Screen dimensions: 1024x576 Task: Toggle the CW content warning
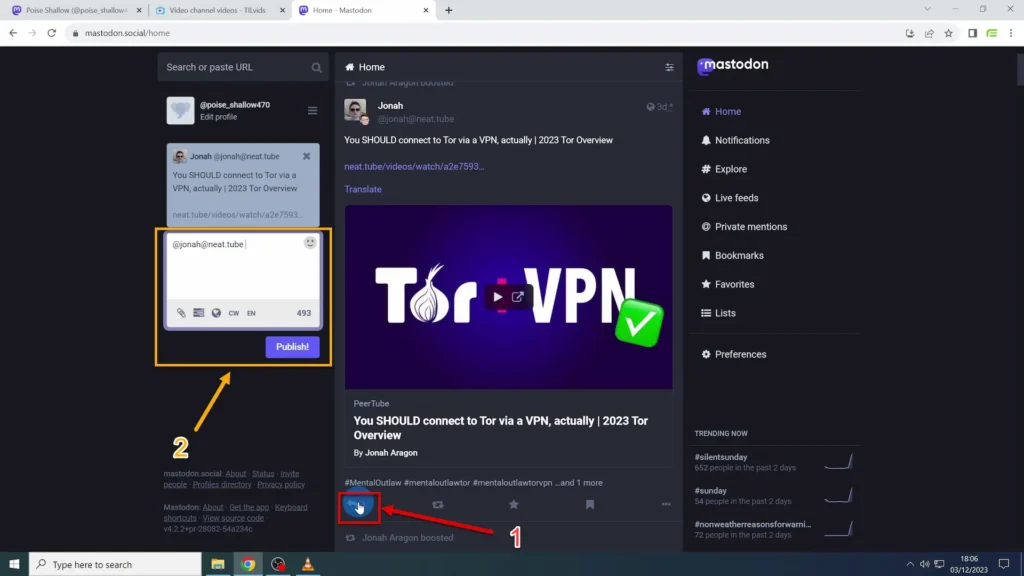point(234,313)
